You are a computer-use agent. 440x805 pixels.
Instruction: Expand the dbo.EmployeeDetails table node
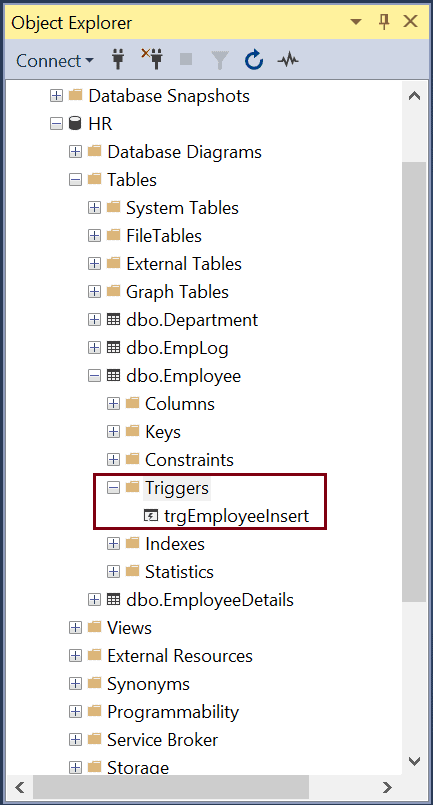[94, 600]
